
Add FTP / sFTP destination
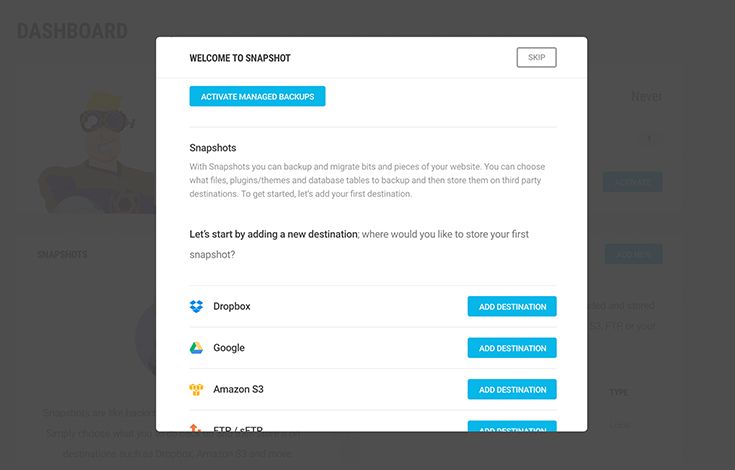(512, 426)
